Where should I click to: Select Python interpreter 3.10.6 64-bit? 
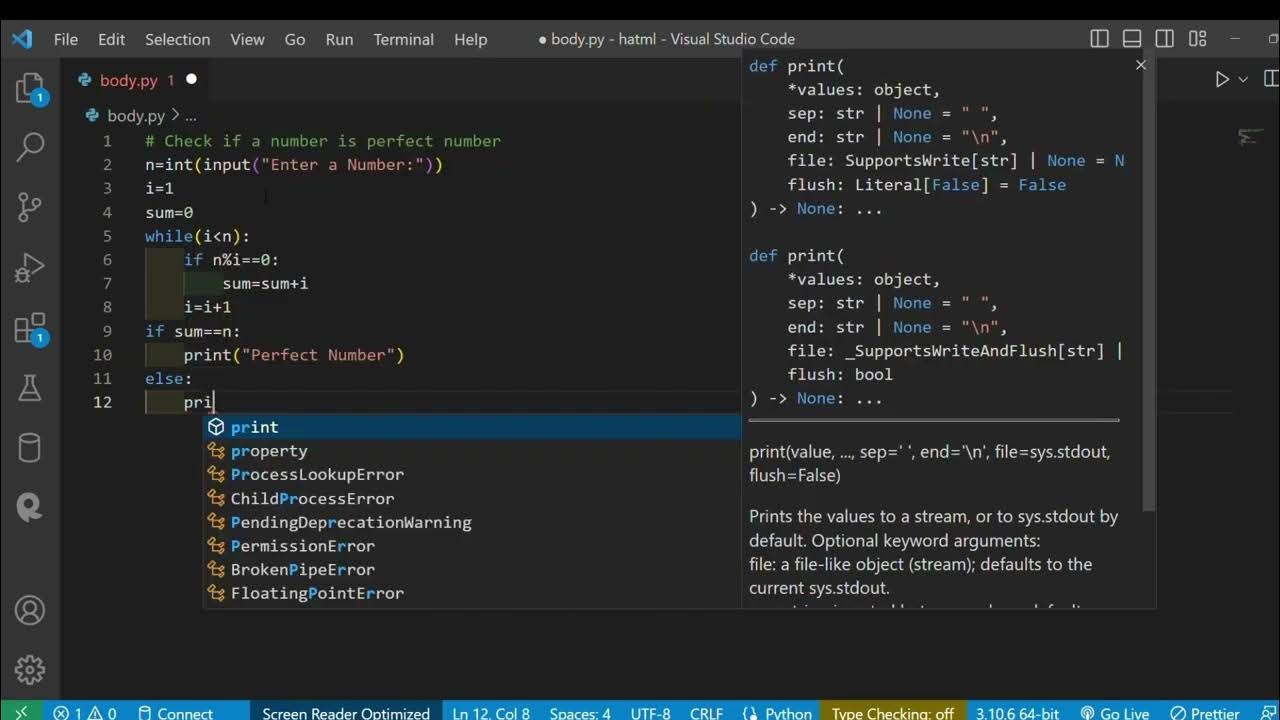(x=1017, y=713)
